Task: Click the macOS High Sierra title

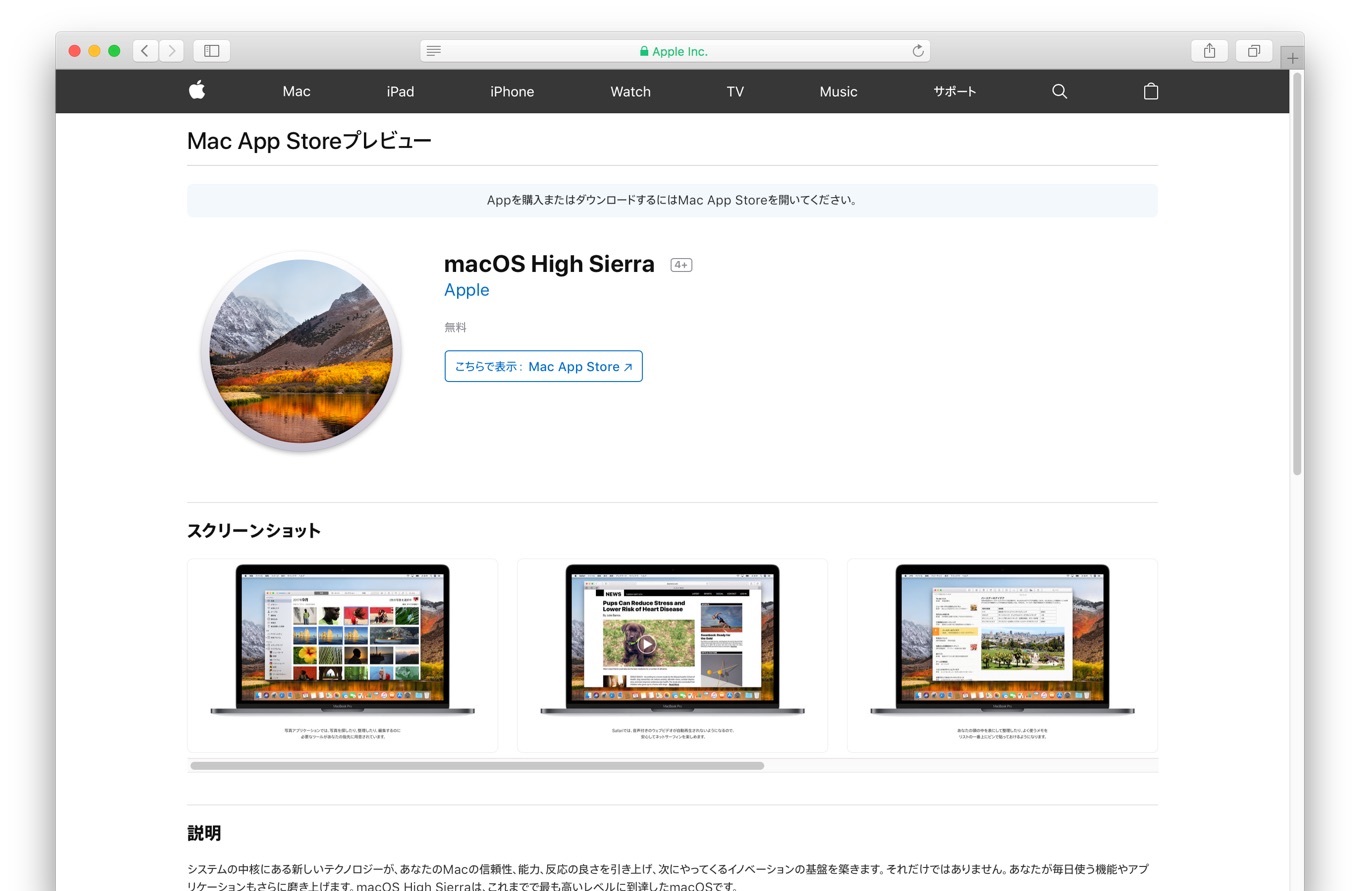Action: coord(549,264)
